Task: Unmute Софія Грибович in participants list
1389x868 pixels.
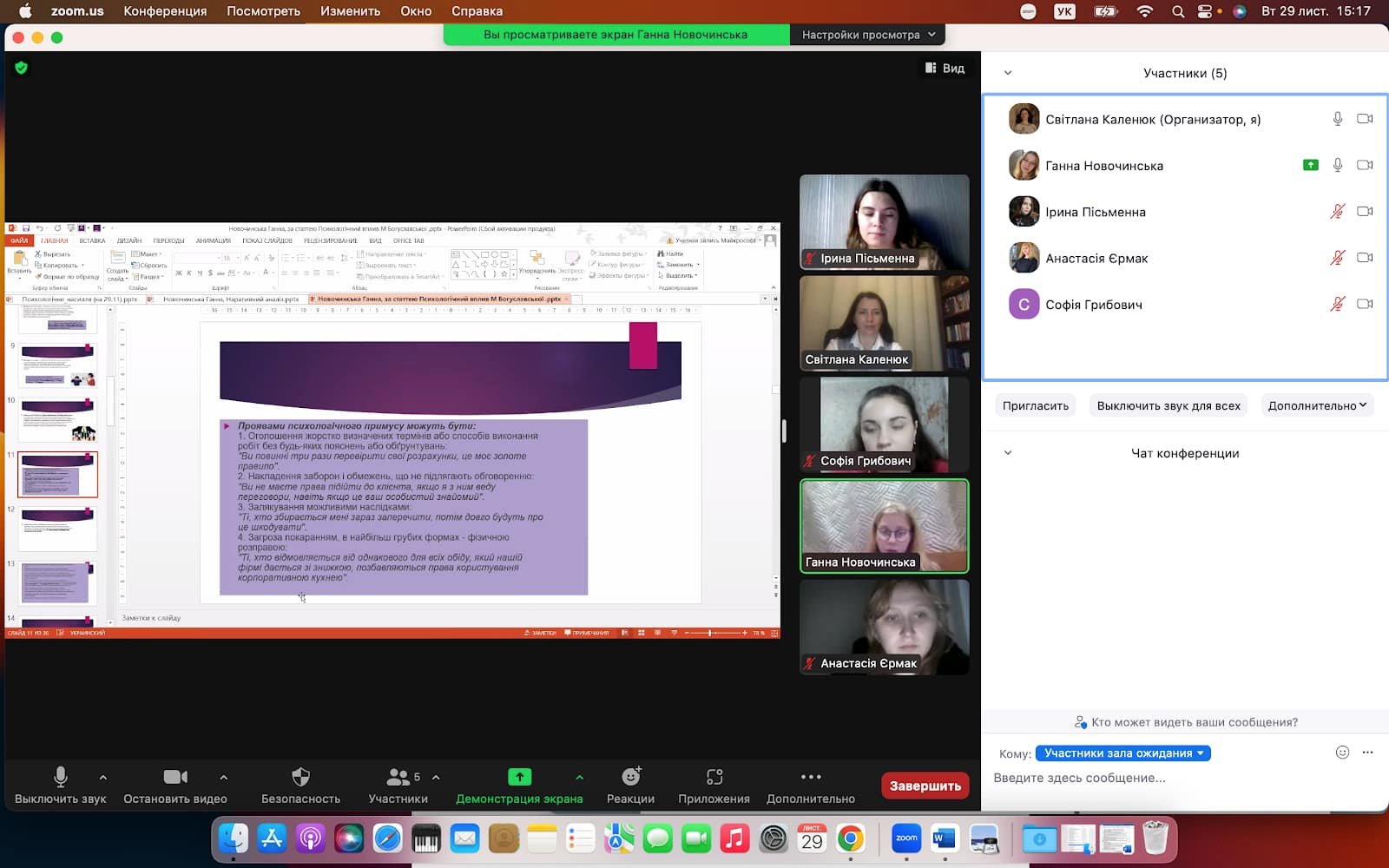Action: [1337, 304]
